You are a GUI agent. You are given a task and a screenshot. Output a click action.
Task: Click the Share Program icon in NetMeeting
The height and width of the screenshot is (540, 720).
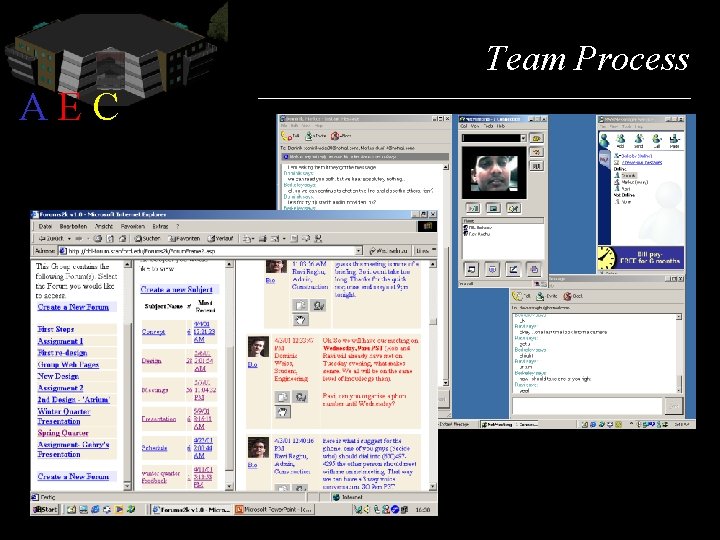coord(472,269)
